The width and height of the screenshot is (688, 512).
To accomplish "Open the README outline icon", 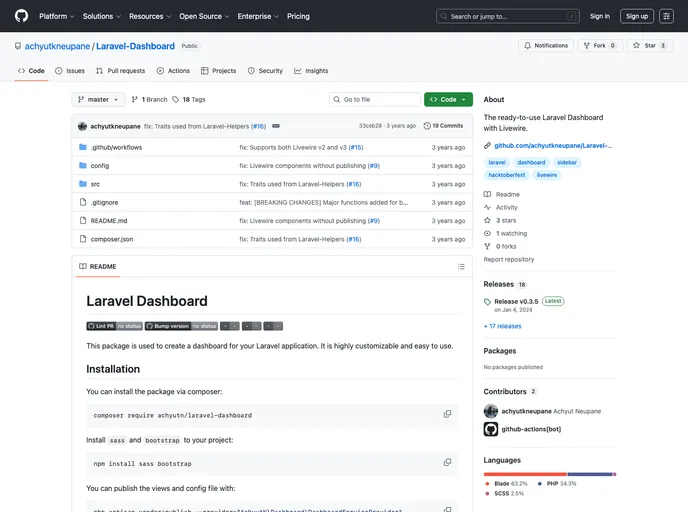I will [461, 267].
